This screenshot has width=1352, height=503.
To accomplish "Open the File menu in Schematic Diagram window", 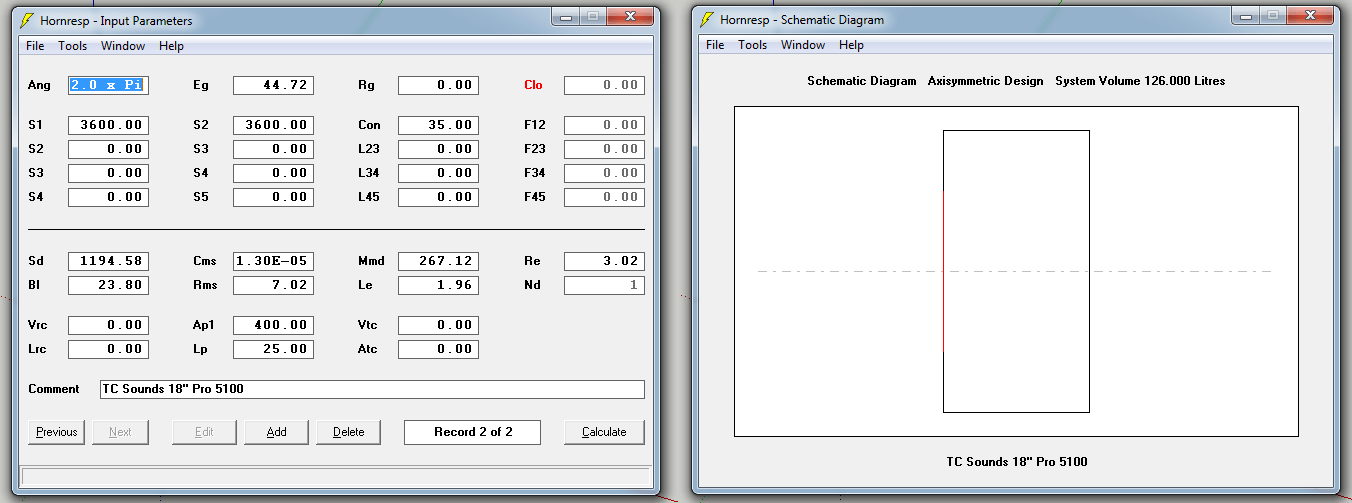I will pyautogui.click(x=715, y=45).
